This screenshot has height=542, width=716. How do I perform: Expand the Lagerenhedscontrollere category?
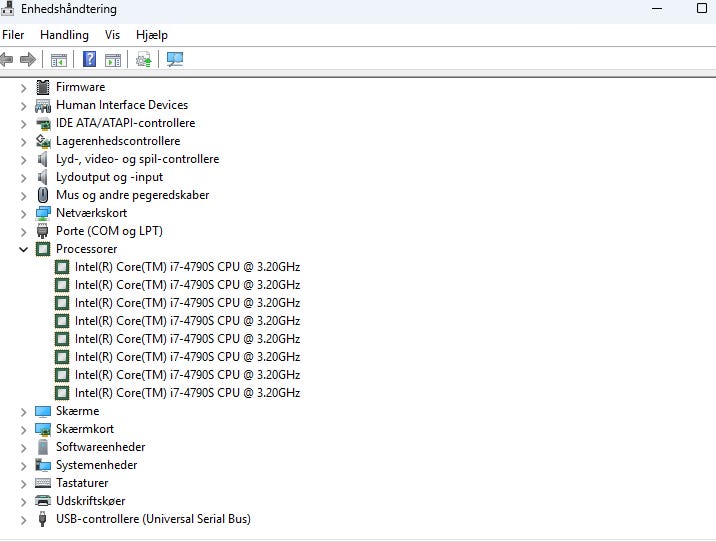pos(24,141)
